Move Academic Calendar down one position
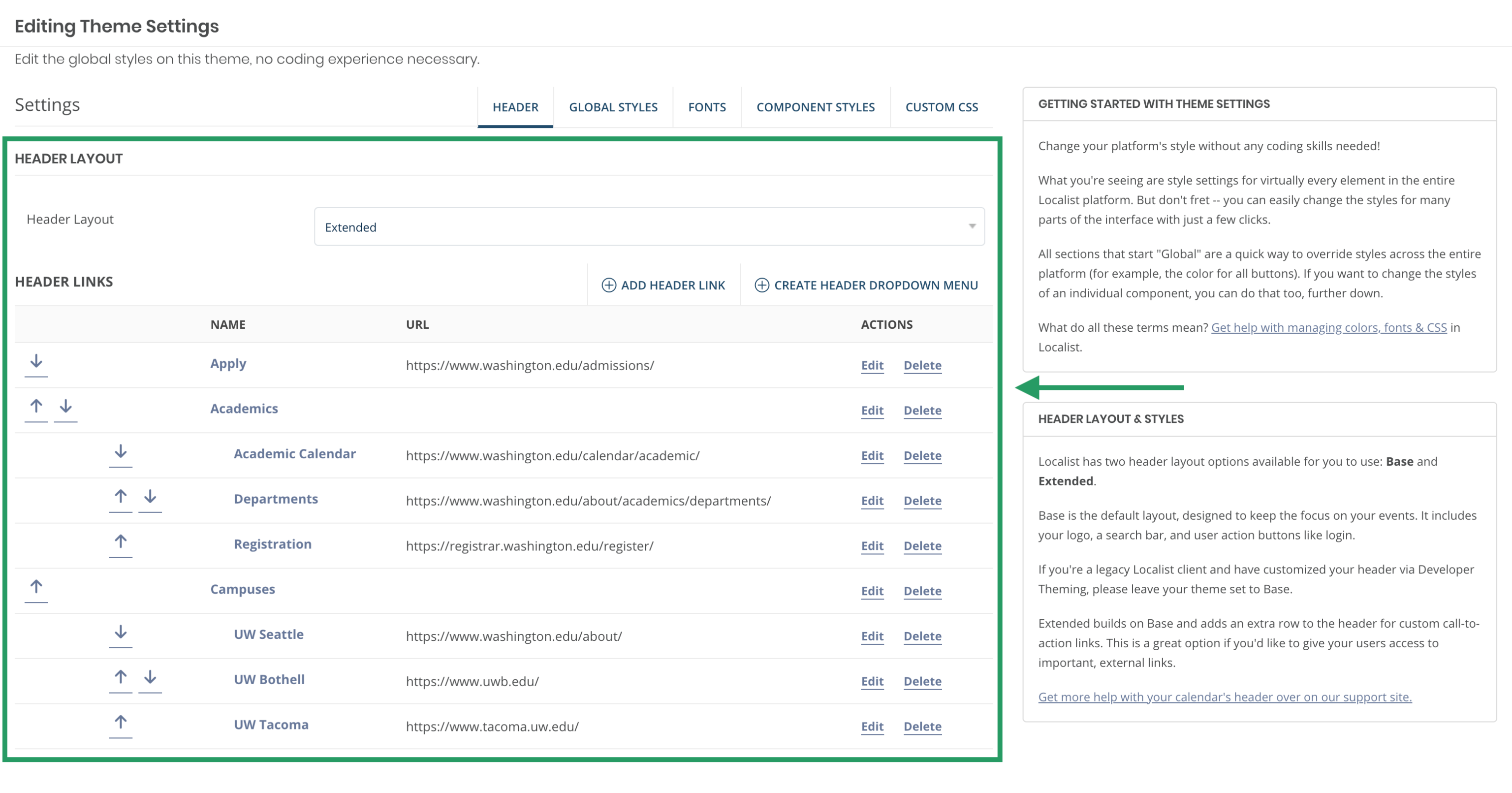 point(120,452)
